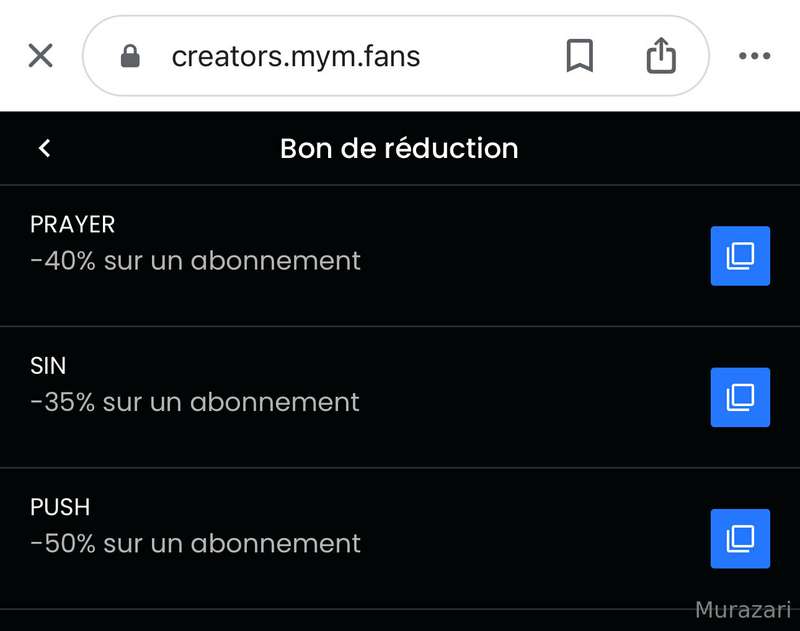Screen dimensions: 800x631
Task: Copy the PRAYER coupon code
Action: coord(740,256)
